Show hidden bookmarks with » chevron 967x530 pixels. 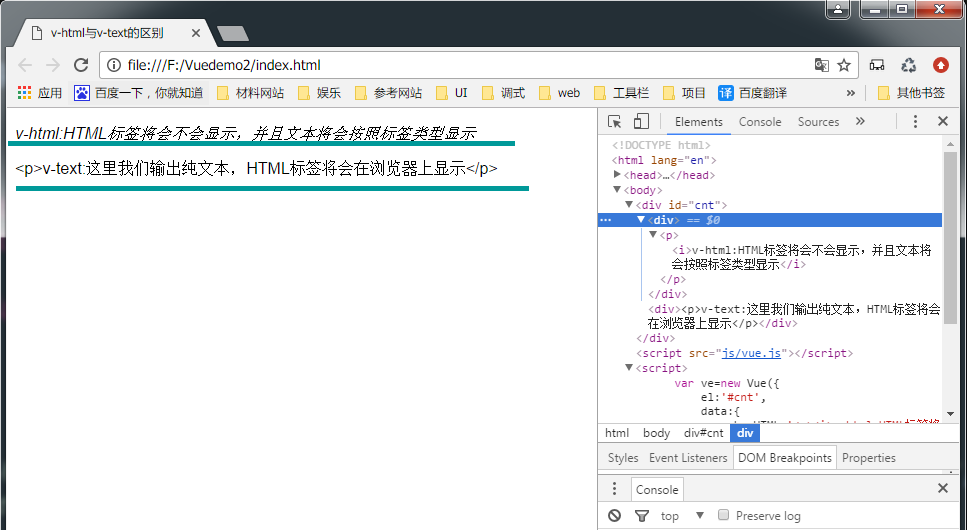click(x=850, y=93)
